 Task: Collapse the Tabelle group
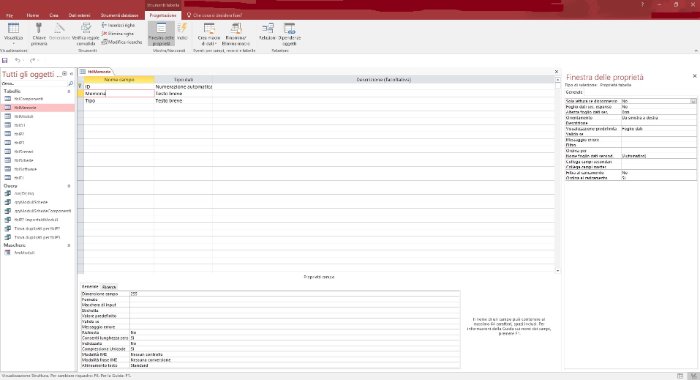click(69, 91)
